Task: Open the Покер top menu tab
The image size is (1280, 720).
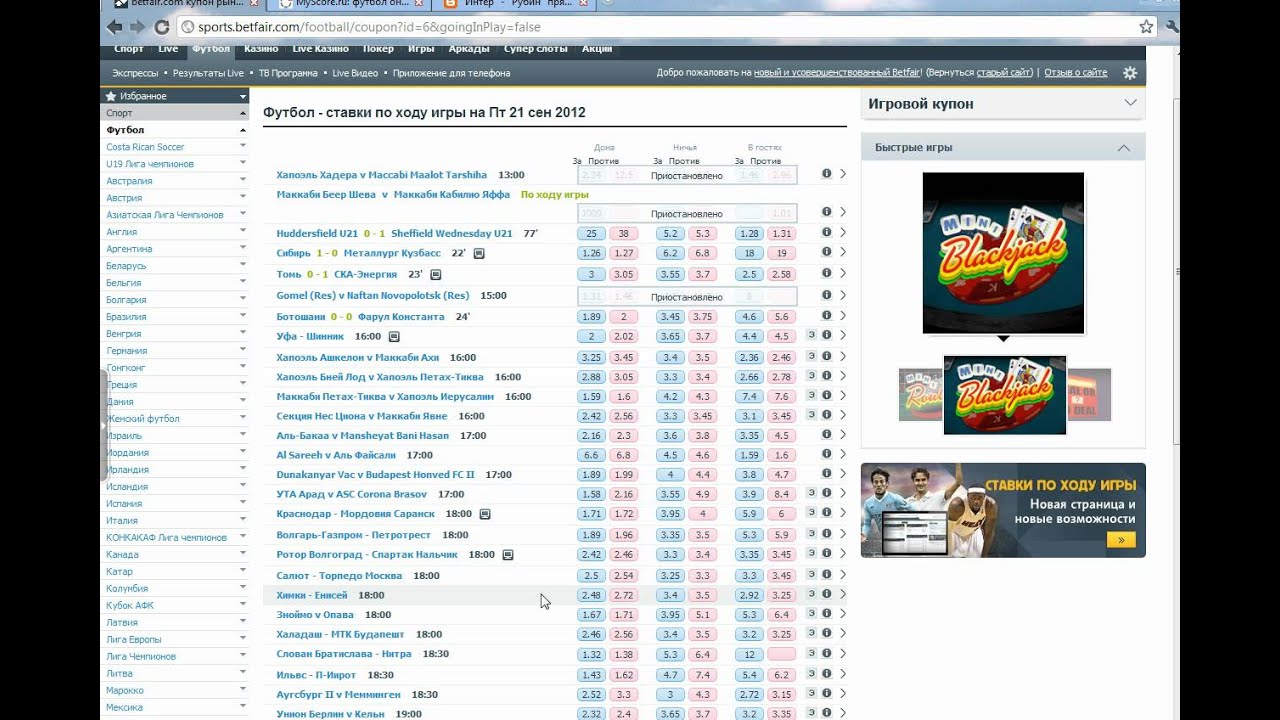Action: coord(378,48)
